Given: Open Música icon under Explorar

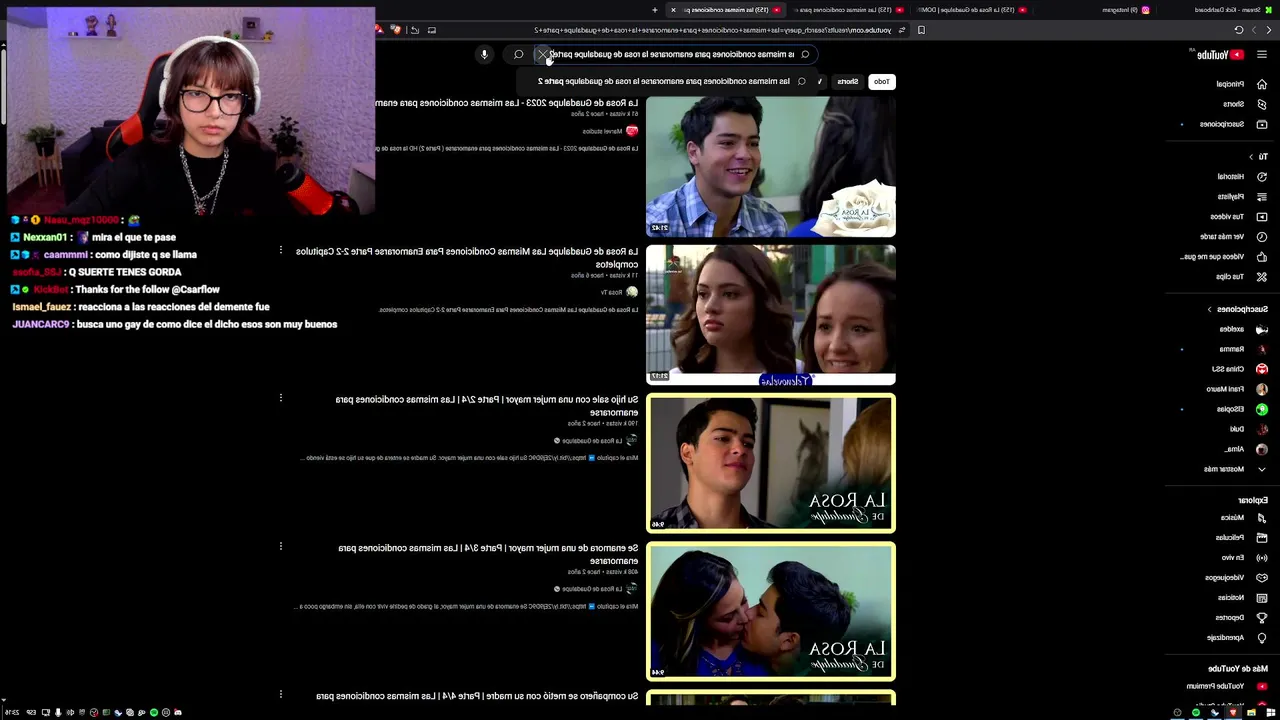Looking at the screenshot, I should point(1262,517).
